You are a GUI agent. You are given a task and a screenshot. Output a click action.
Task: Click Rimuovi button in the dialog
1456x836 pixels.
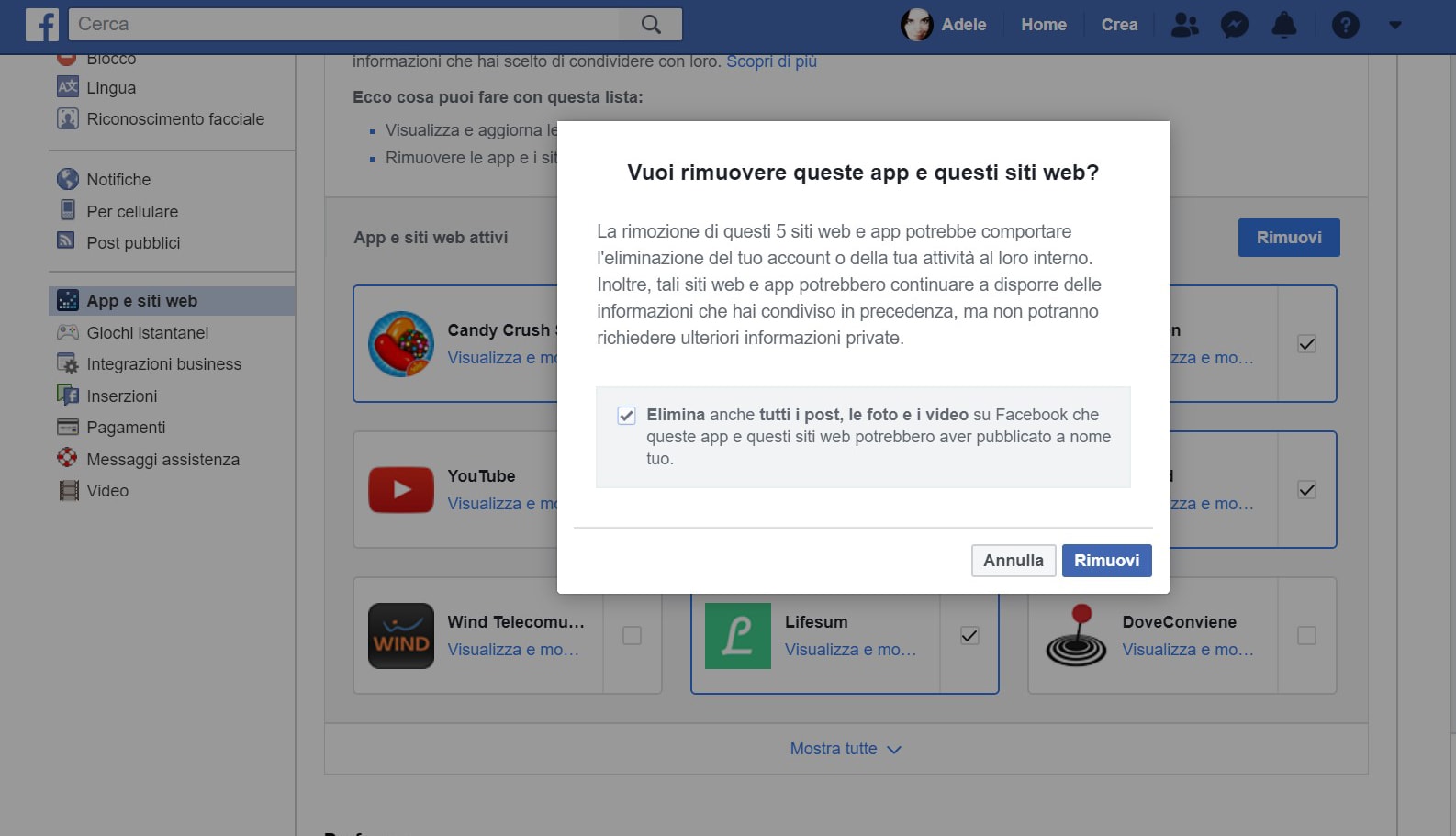pos(1106,561)
